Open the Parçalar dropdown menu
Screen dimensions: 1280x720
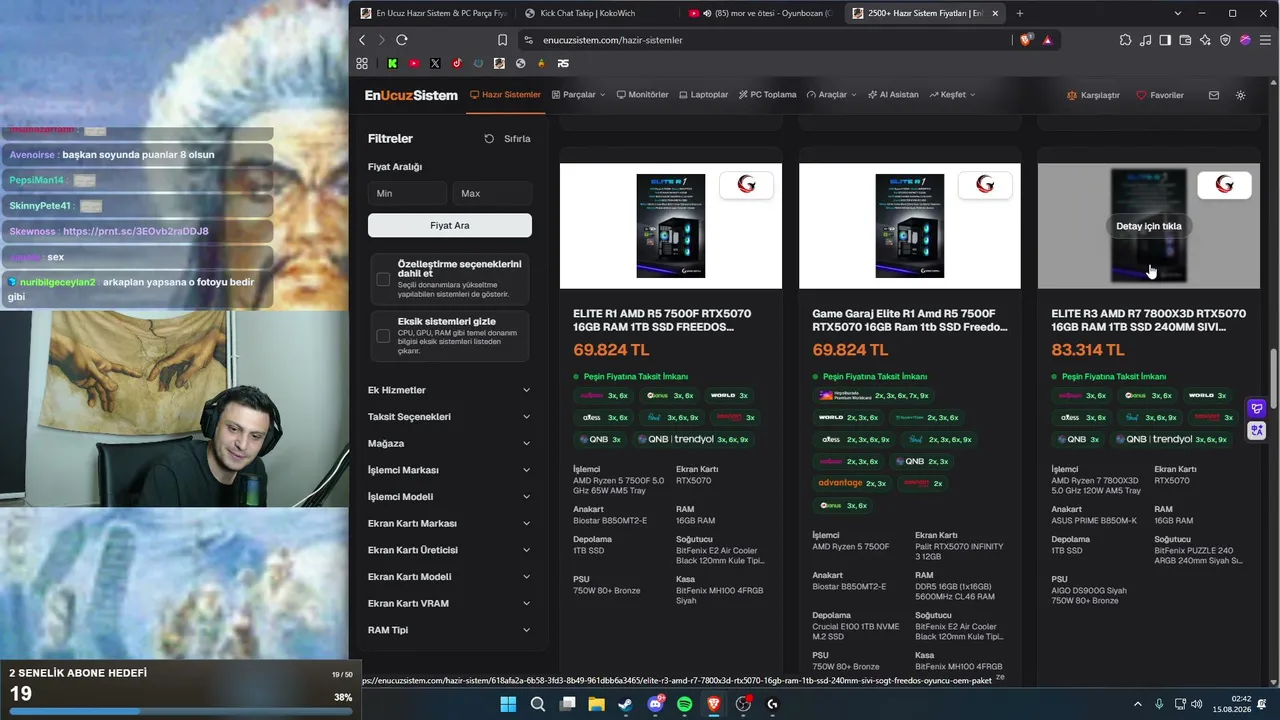click(578, 95)
